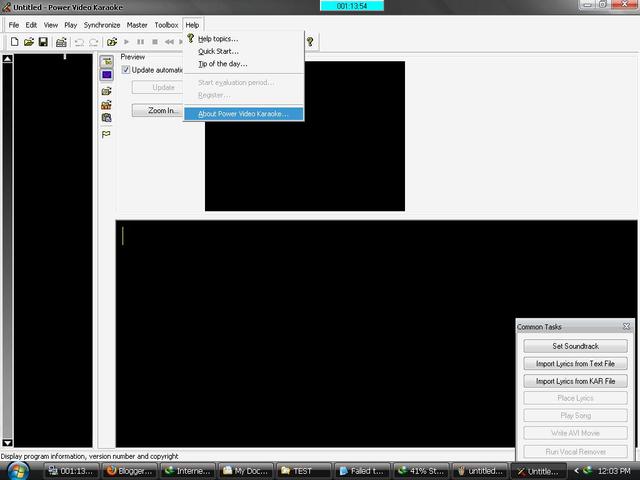The image size is (640, 480).
Task: Click the orange folder icon in sidebar
Action: (107, 104)
